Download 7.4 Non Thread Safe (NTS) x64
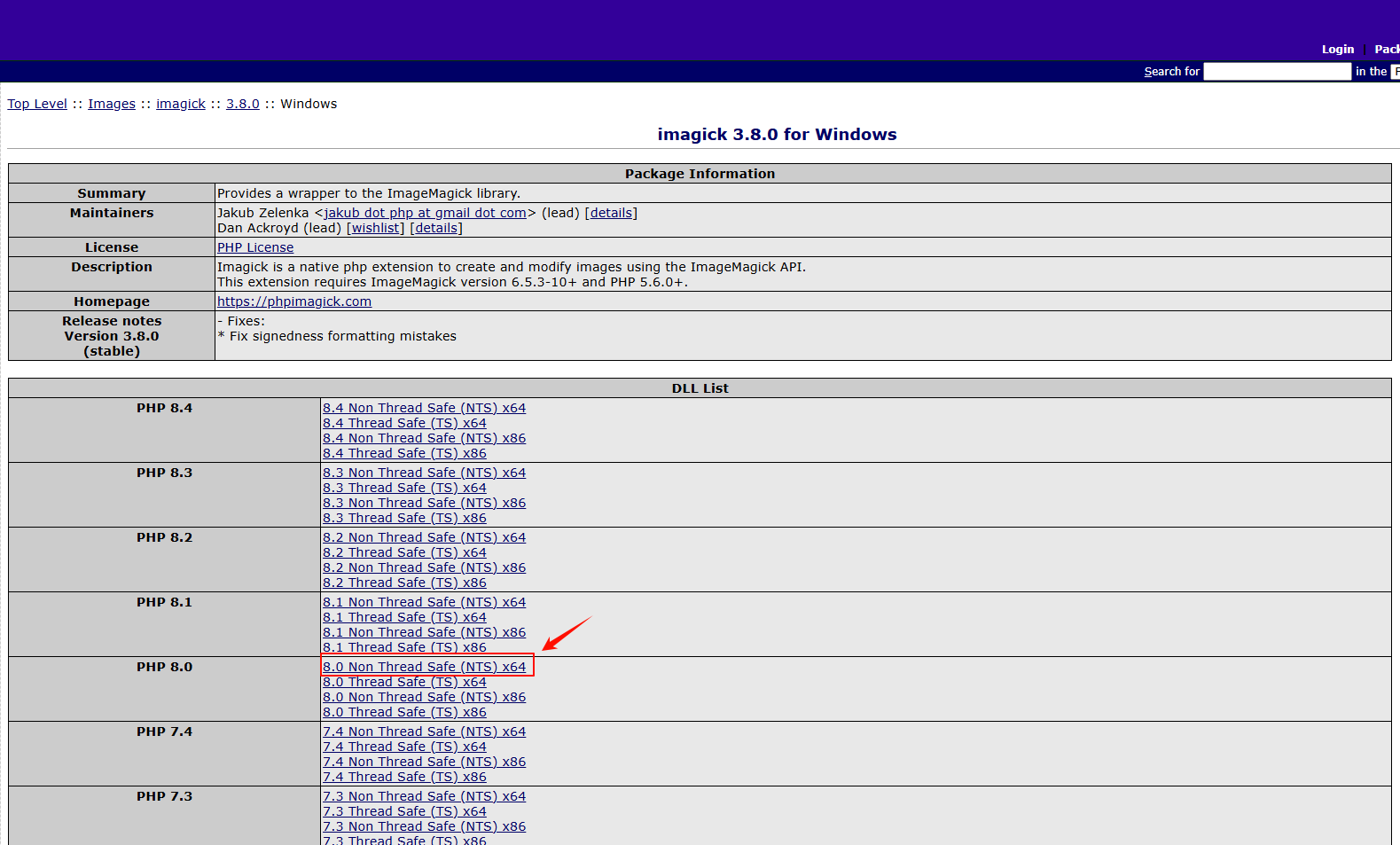This screenshot has height=845, width=1400. click(x=424, y=732)
